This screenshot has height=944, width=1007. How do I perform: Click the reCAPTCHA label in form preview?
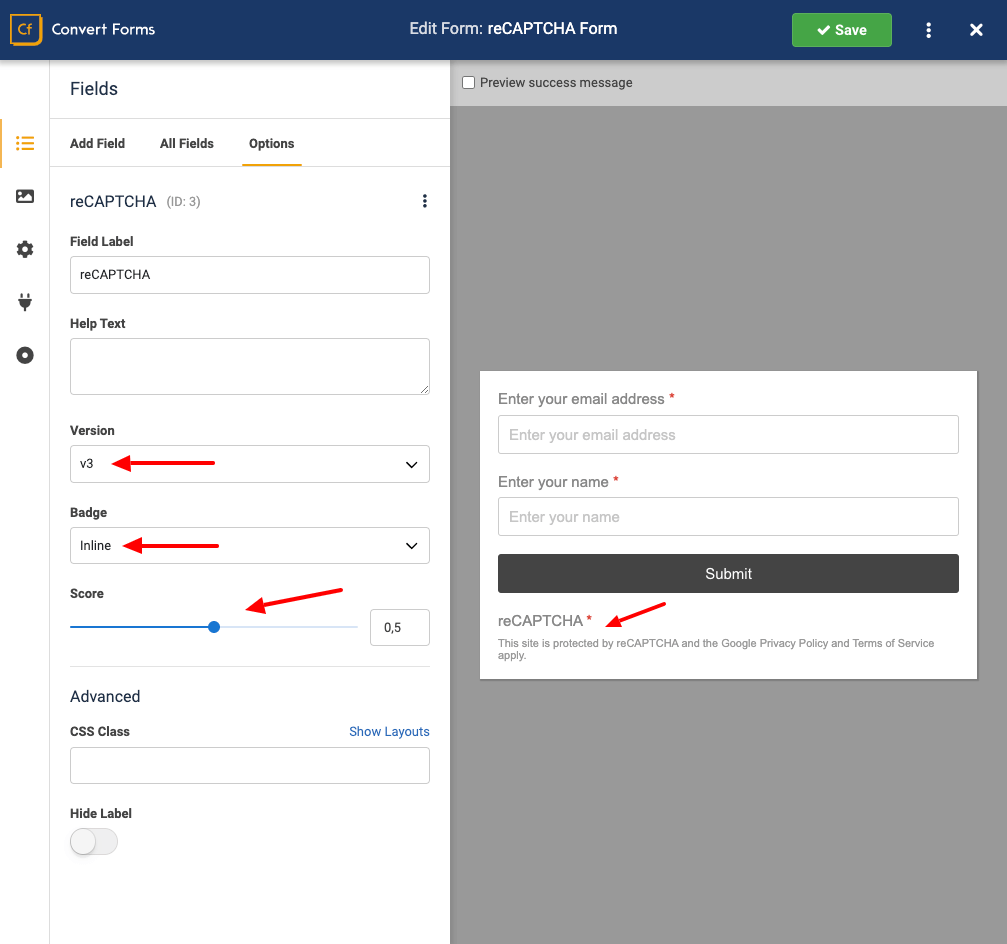pyautogui.click(x=540, y=621)
